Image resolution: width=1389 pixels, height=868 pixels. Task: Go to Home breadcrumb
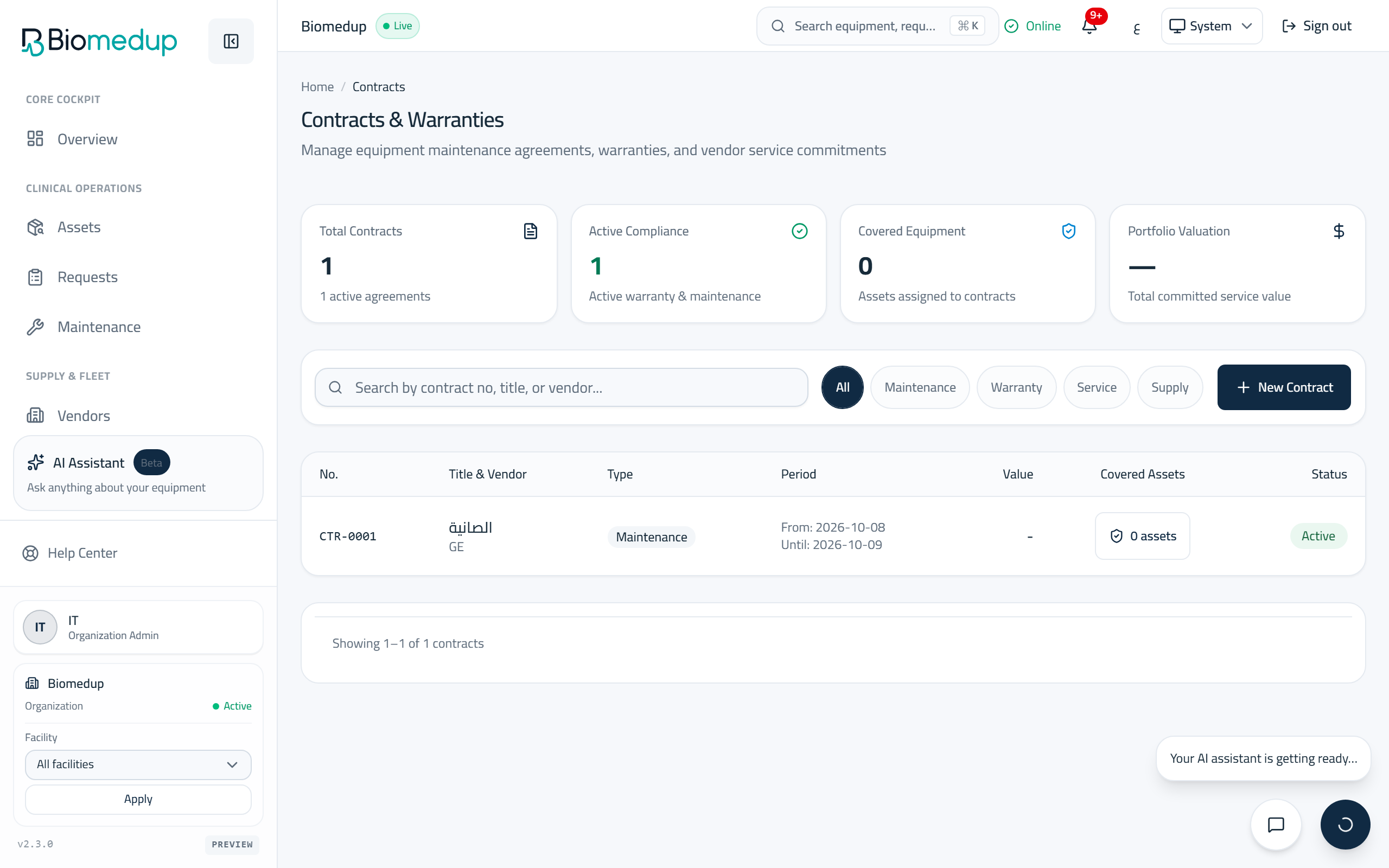pyautogui.click(x=317, y=87)
